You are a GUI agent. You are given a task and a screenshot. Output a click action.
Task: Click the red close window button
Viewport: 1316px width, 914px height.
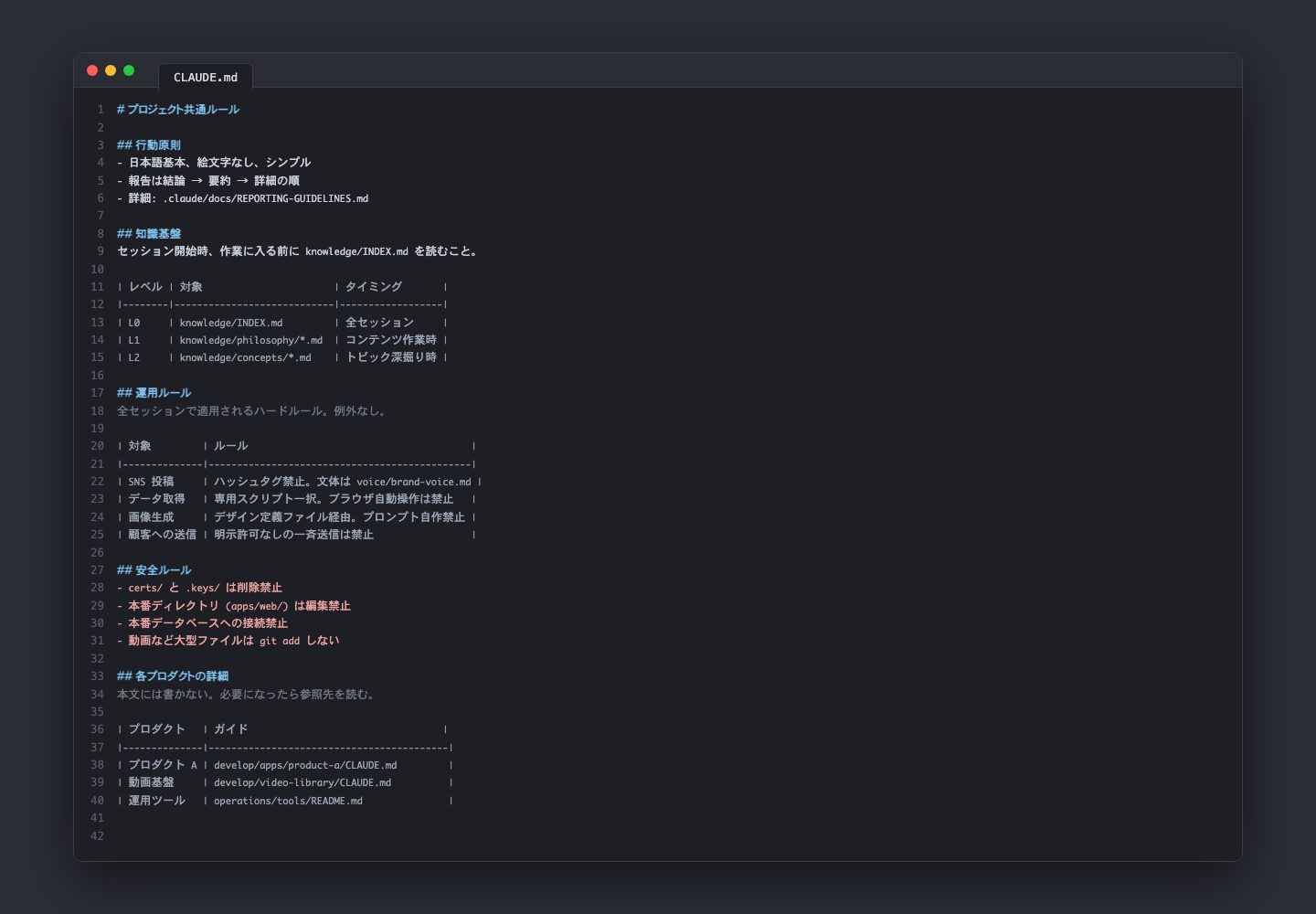point(92,70)
